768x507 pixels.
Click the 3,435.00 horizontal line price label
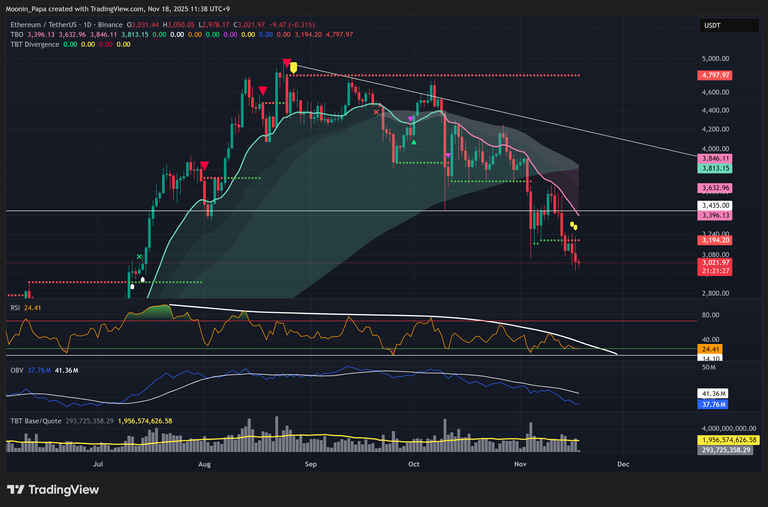(717, 206)
